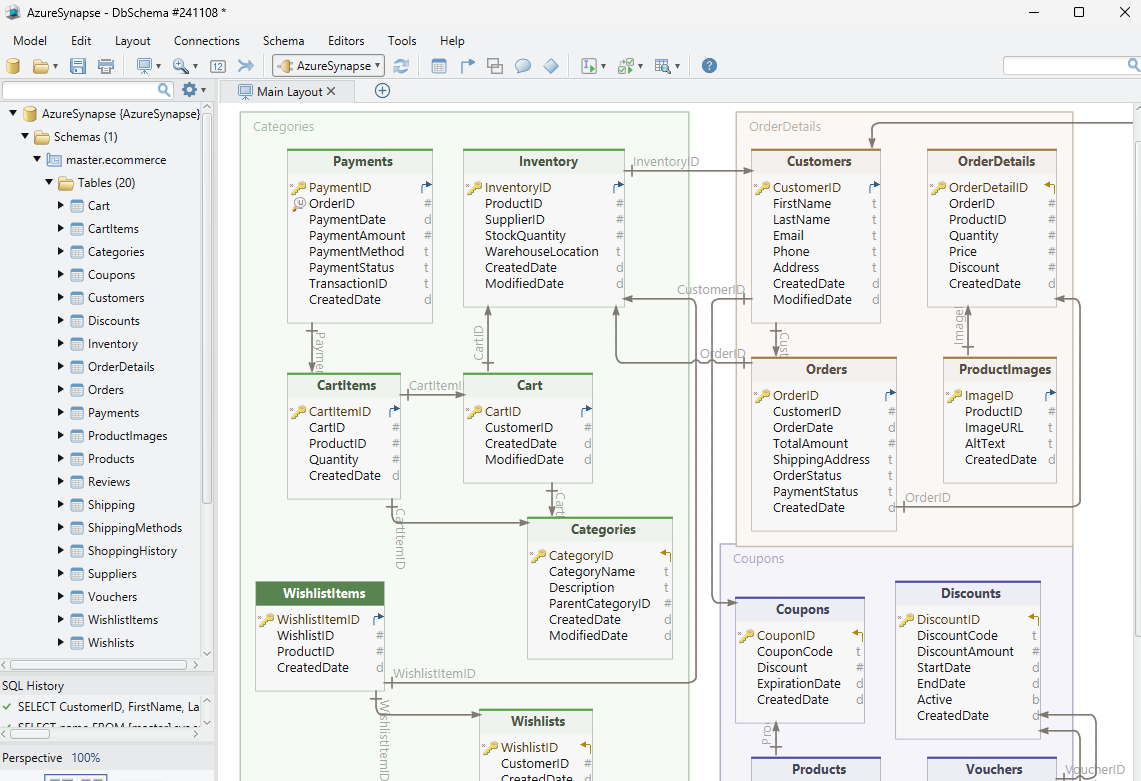Focus the tree filter search box
1141x781 pixels.
[x=80, y=90]
